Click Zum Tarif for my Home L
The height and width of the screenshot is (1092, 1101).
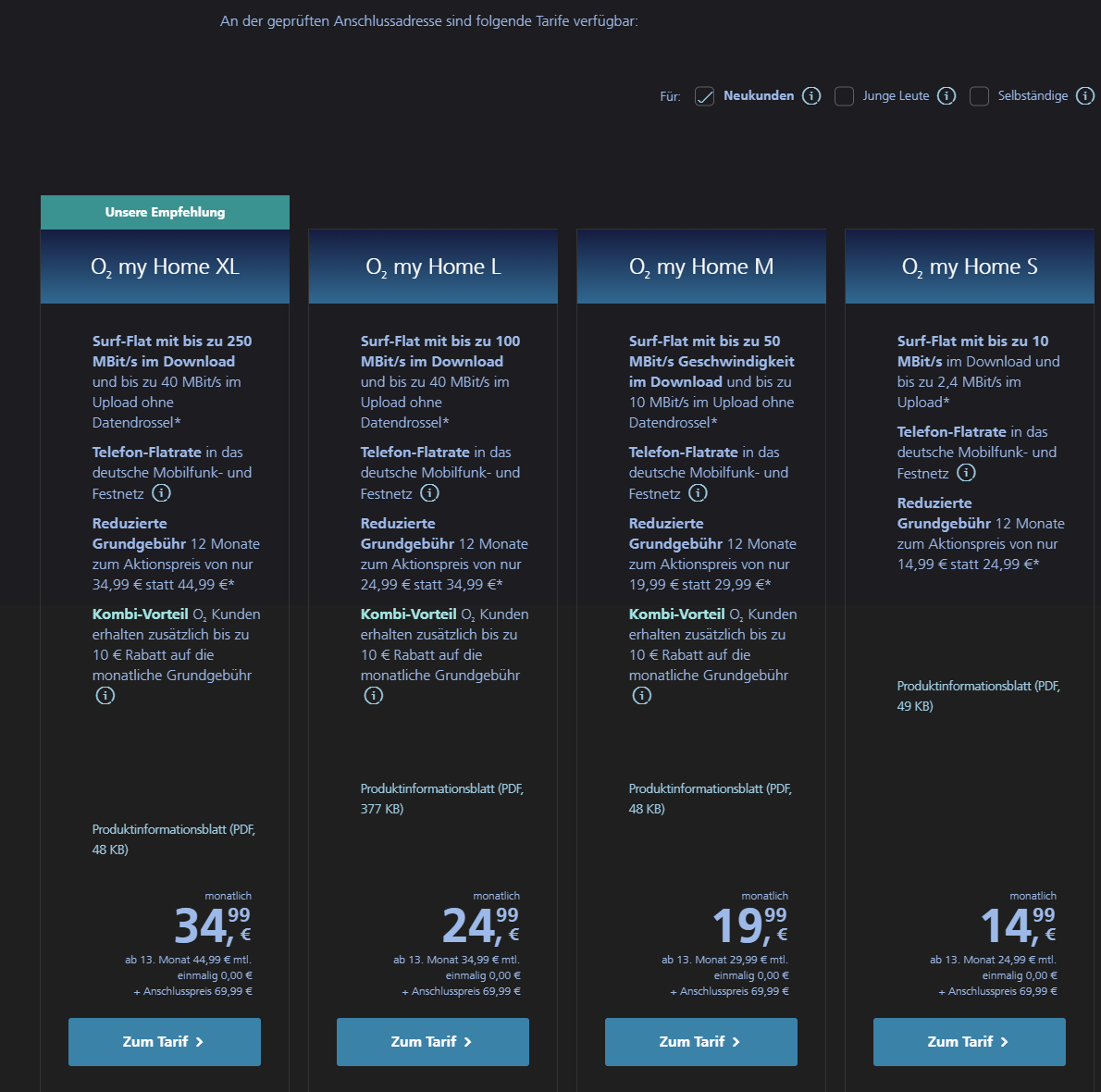tap(433, 1041)
